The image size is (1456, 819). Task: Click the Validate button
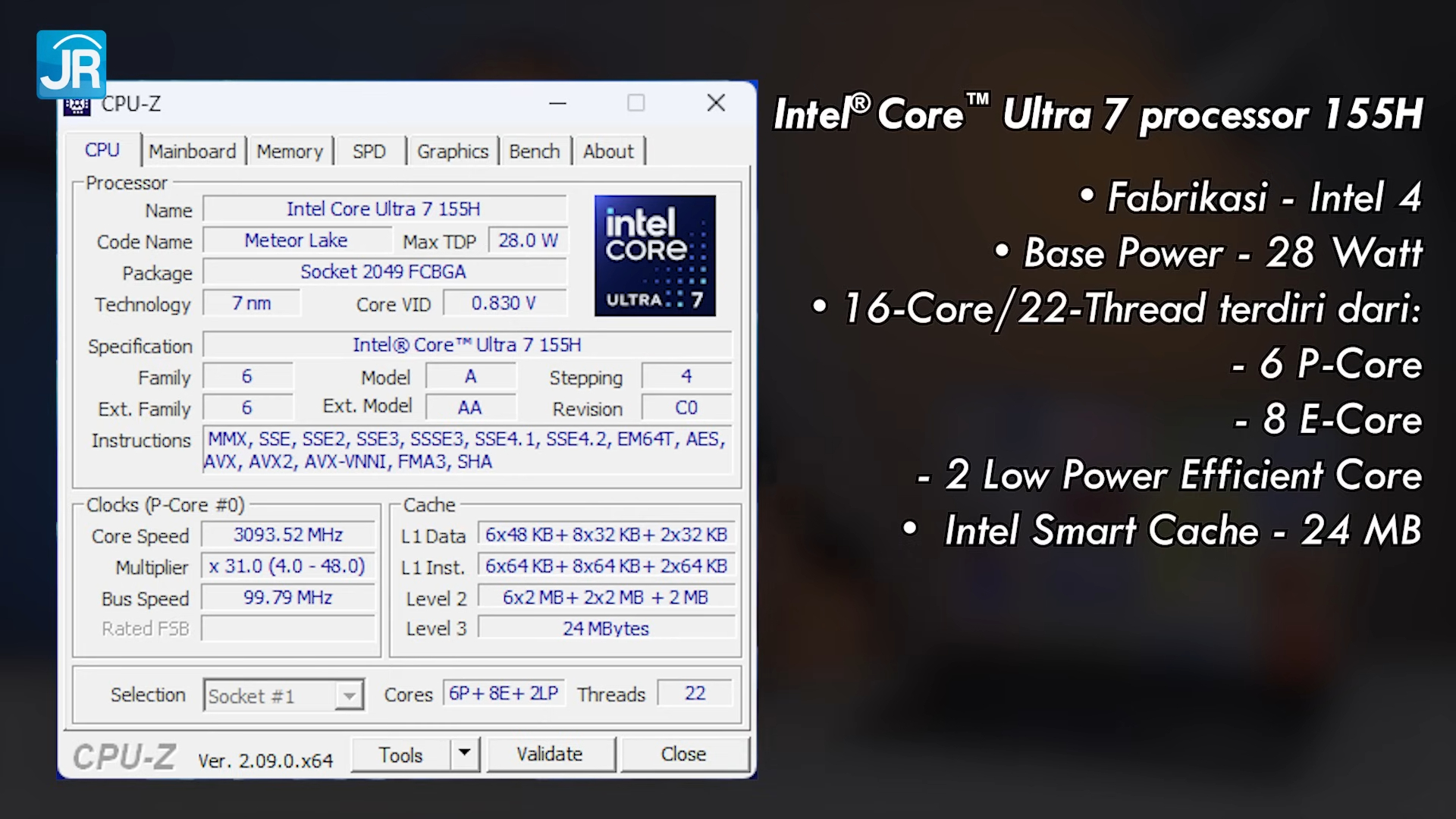pyautogui.click(x=550, y=754)
